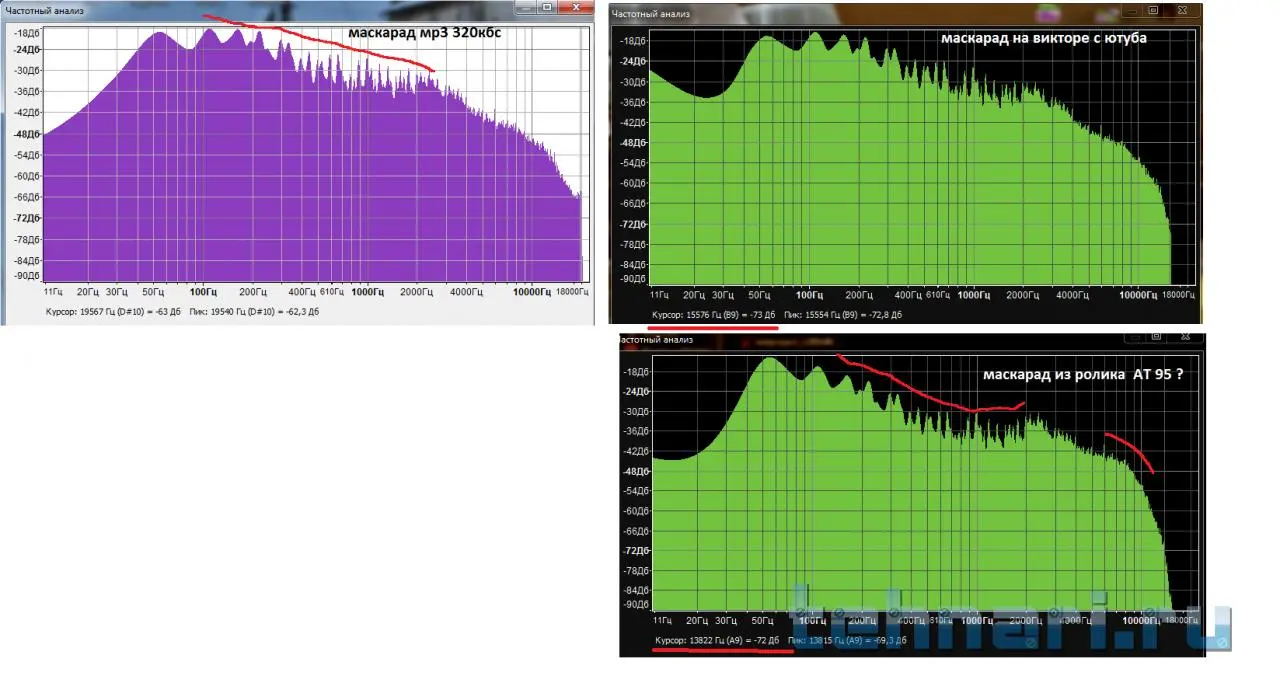Maximize the purple MP3 frequency analysis window

(x=547, y=7)
